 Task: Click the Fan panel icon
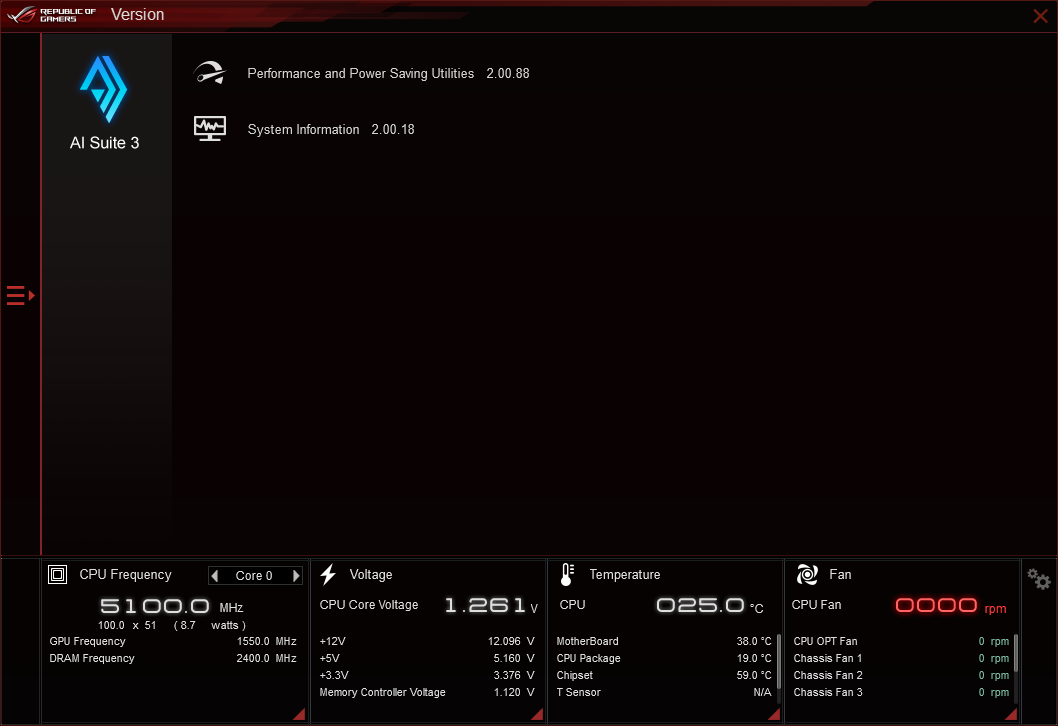[807, 575]
